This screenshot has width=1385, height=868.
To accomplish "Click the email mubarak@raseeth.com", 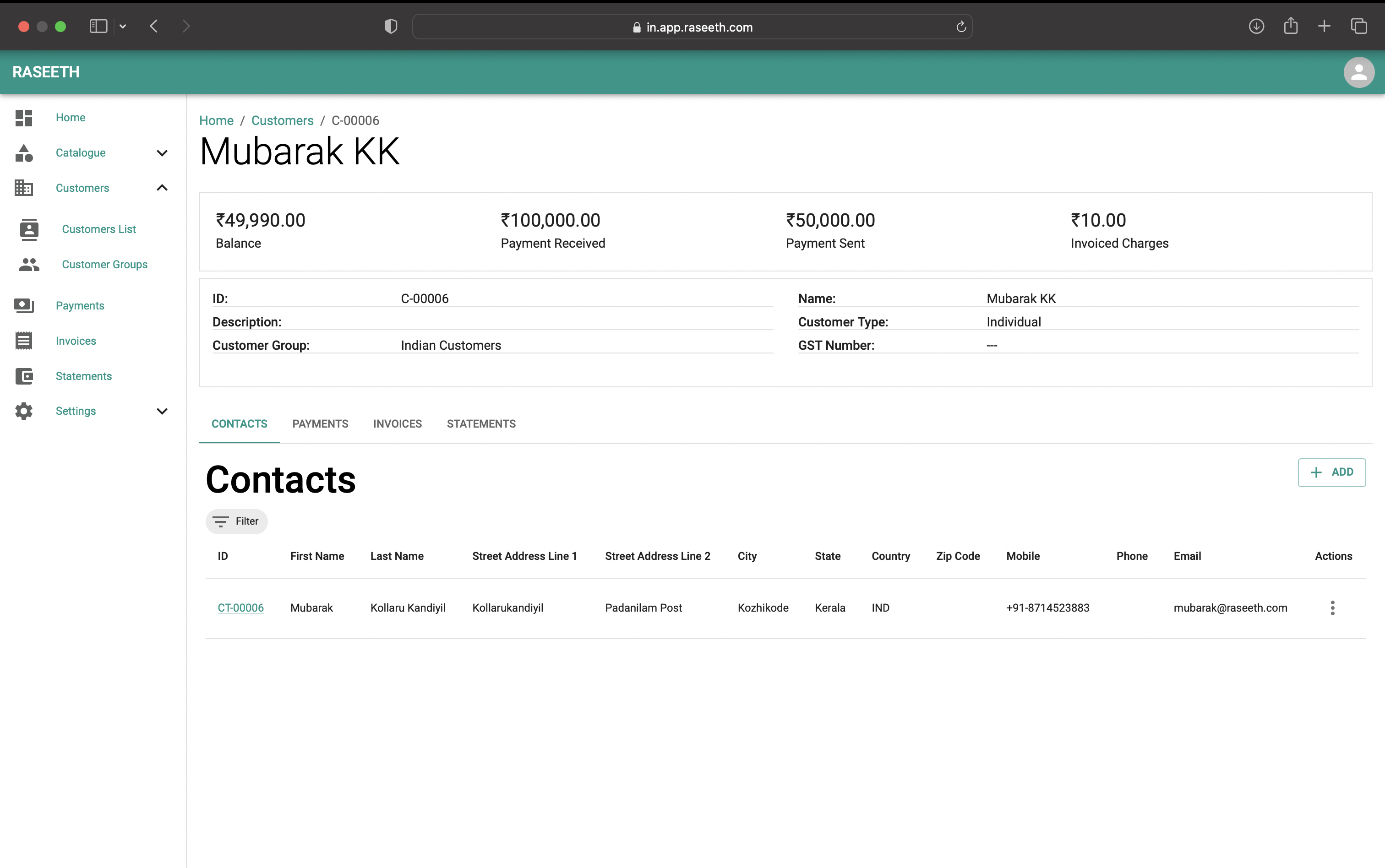I will point(1230,608).
